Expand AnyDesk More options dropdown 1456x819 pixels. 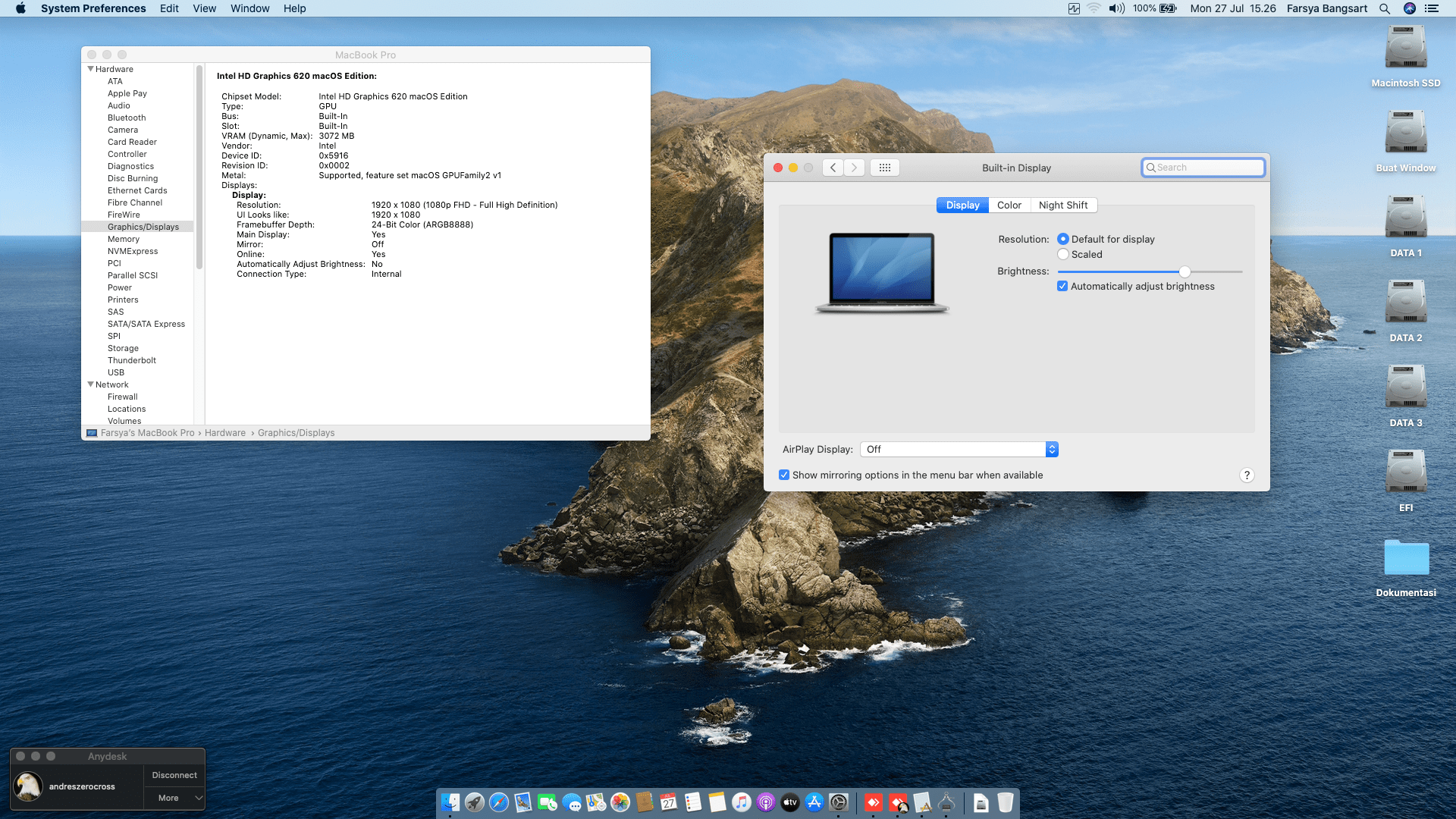(174, 798)
